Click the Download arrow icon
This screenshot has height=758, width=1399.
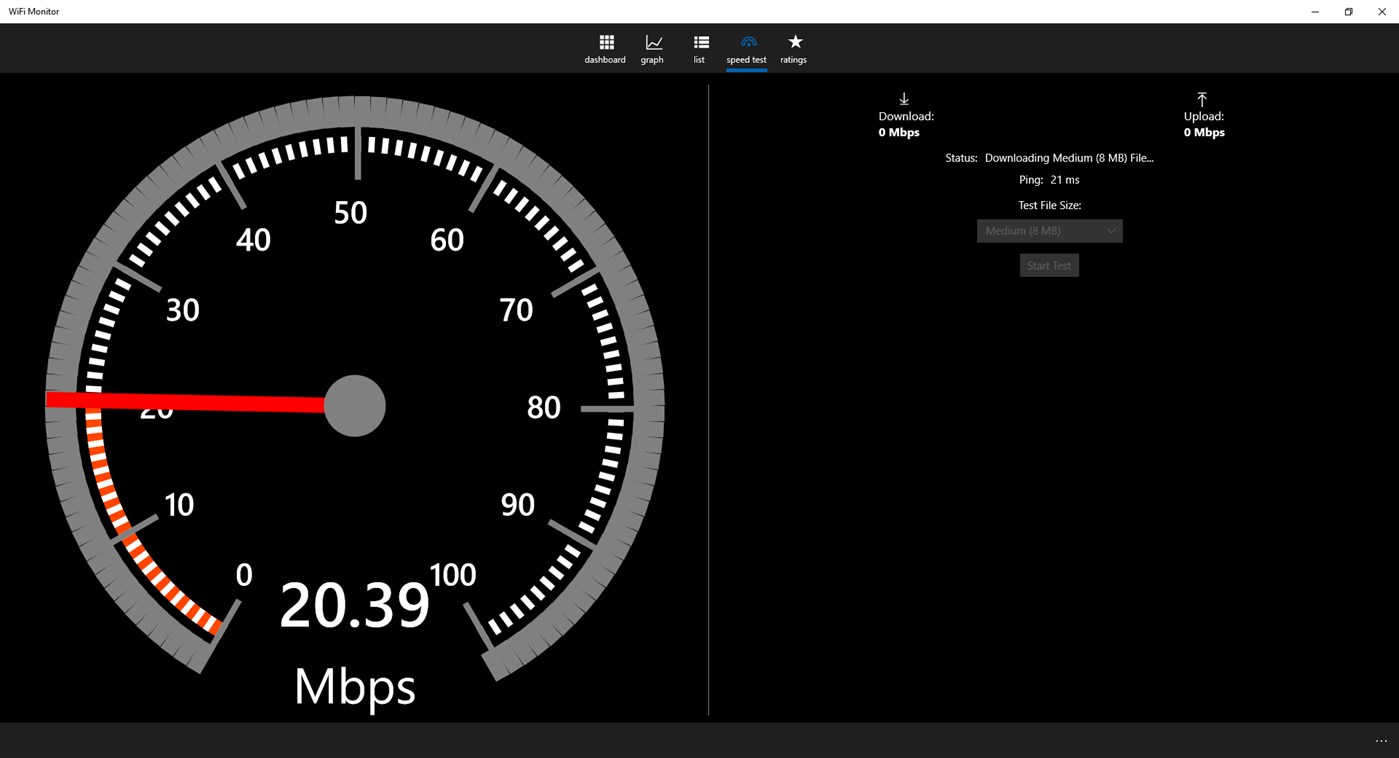(x=903, y=98)
